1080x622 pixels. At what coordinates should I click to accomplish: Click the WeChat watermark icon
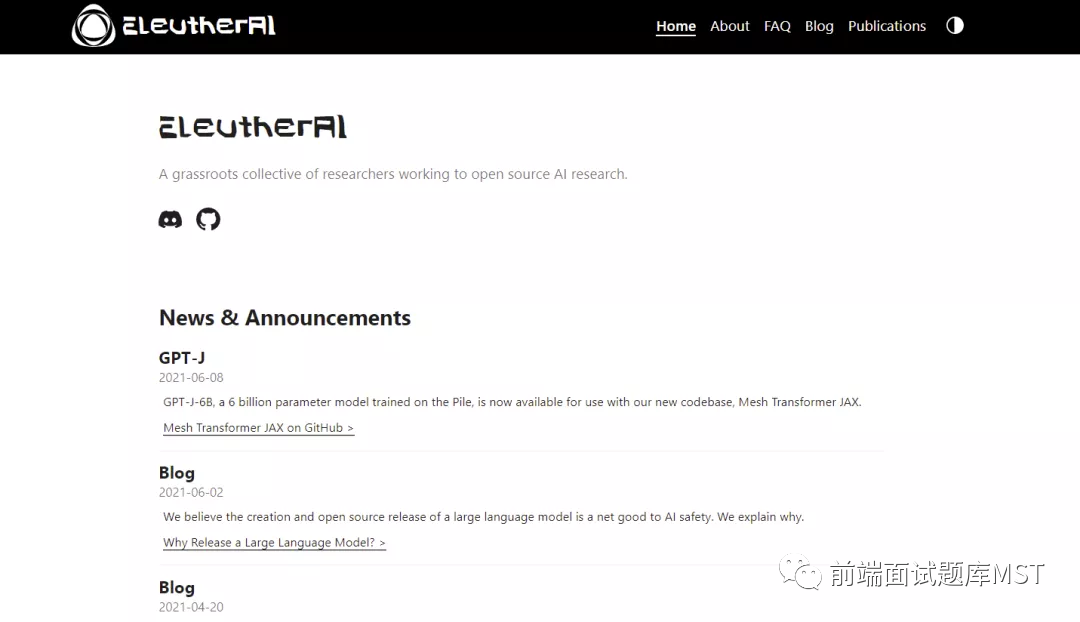pyautogui.click(x=800, y=572)
